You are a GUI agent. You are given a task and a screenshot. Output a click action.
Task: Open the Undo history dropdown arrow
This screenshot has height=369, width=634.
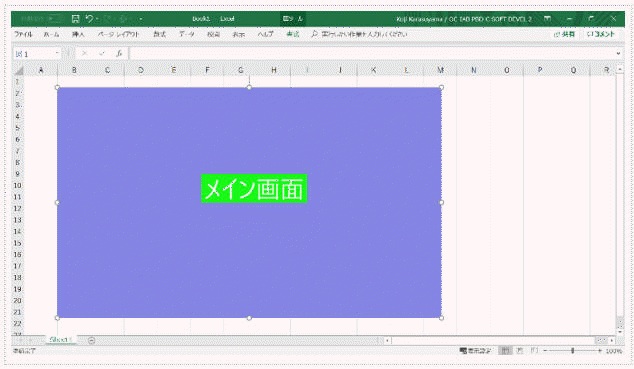click(97, 19)
